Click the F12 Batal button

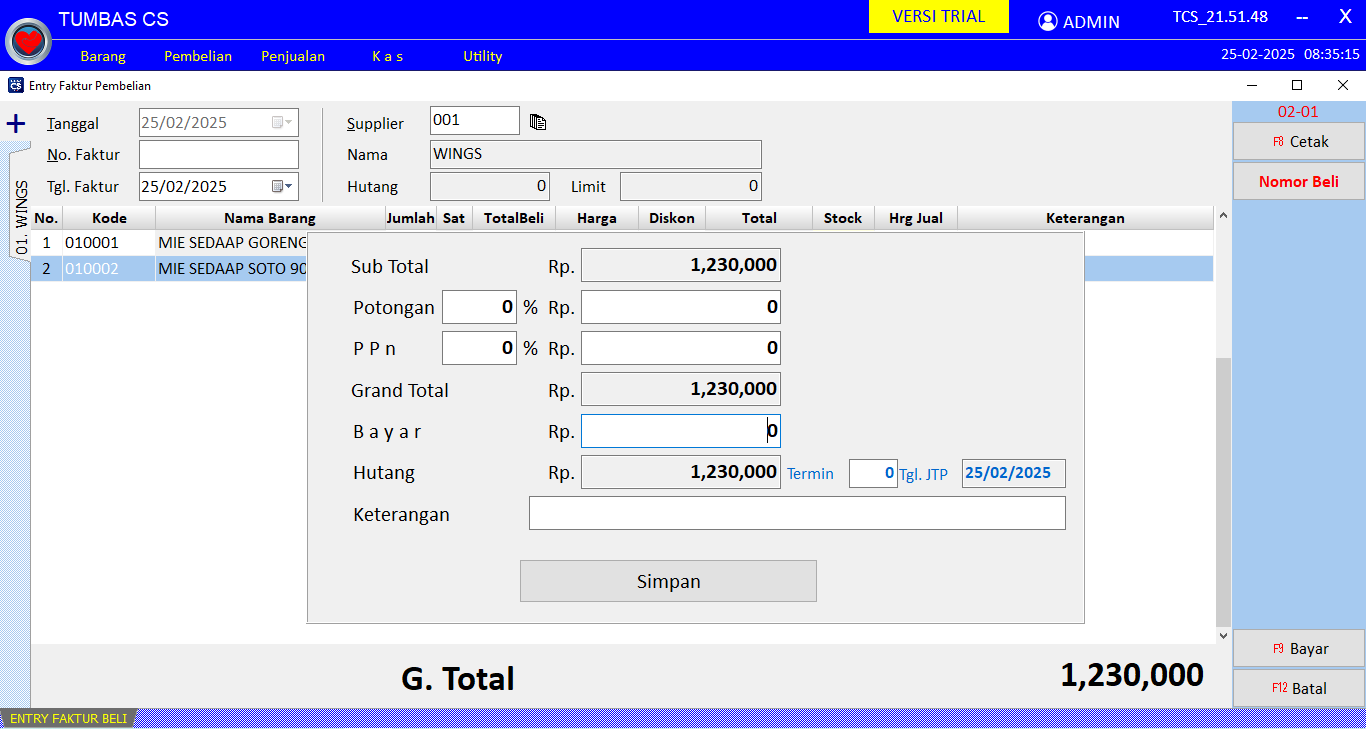[1298, 688]
